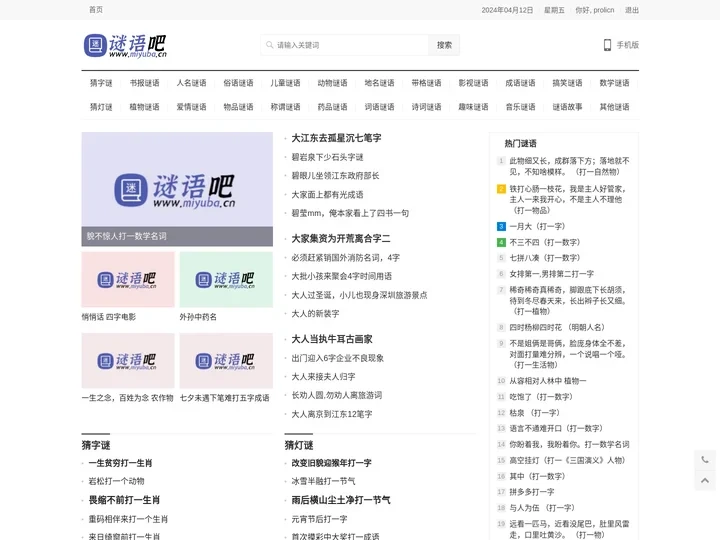Open thumbnail above 一生之念，百姓为念 农作物

(x=128, y=360)
